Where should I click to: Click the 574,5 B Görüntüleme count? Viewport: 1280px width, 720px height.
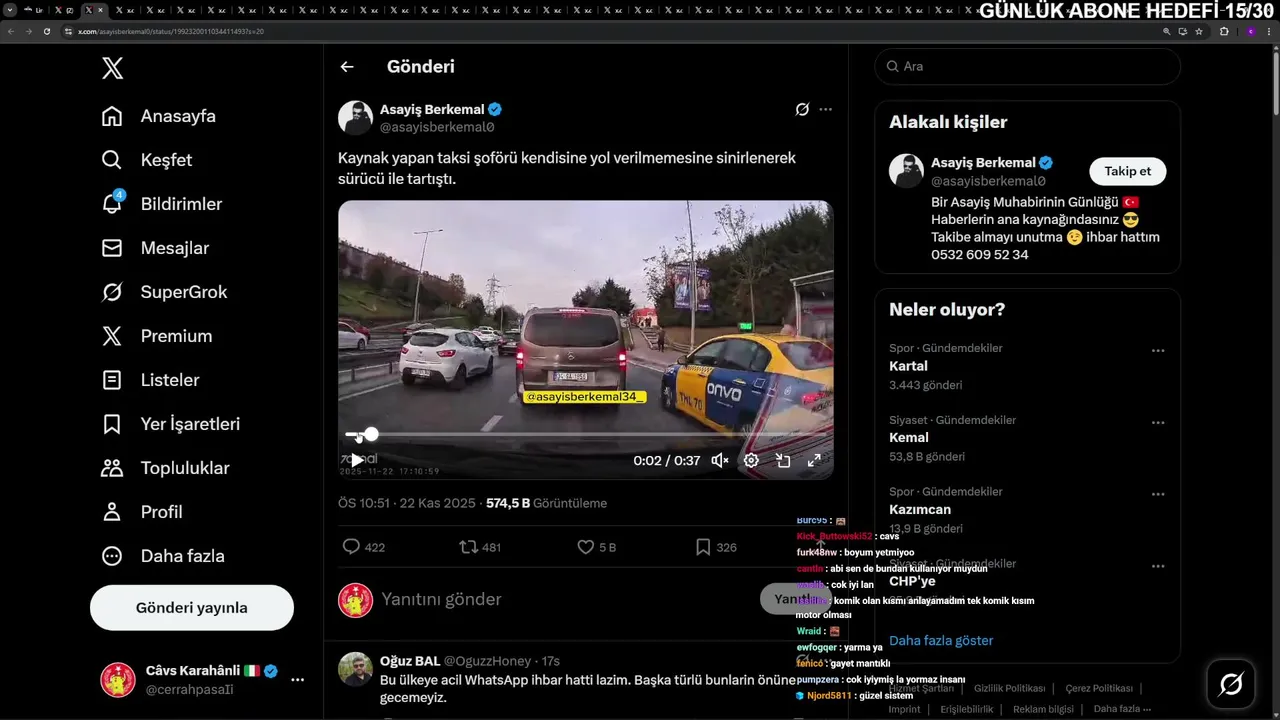tap(546, 503)
